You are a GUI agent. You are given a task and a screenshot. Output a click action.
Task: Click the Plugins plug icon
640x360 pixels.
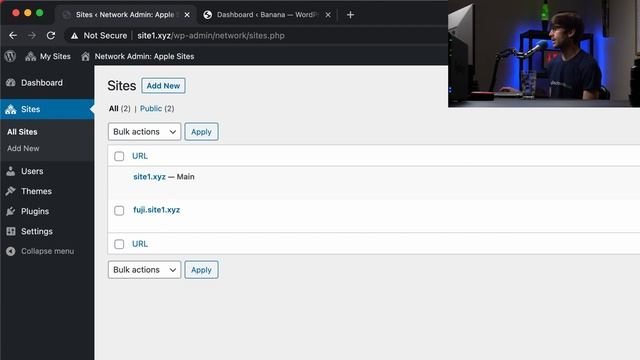(11, 211)
